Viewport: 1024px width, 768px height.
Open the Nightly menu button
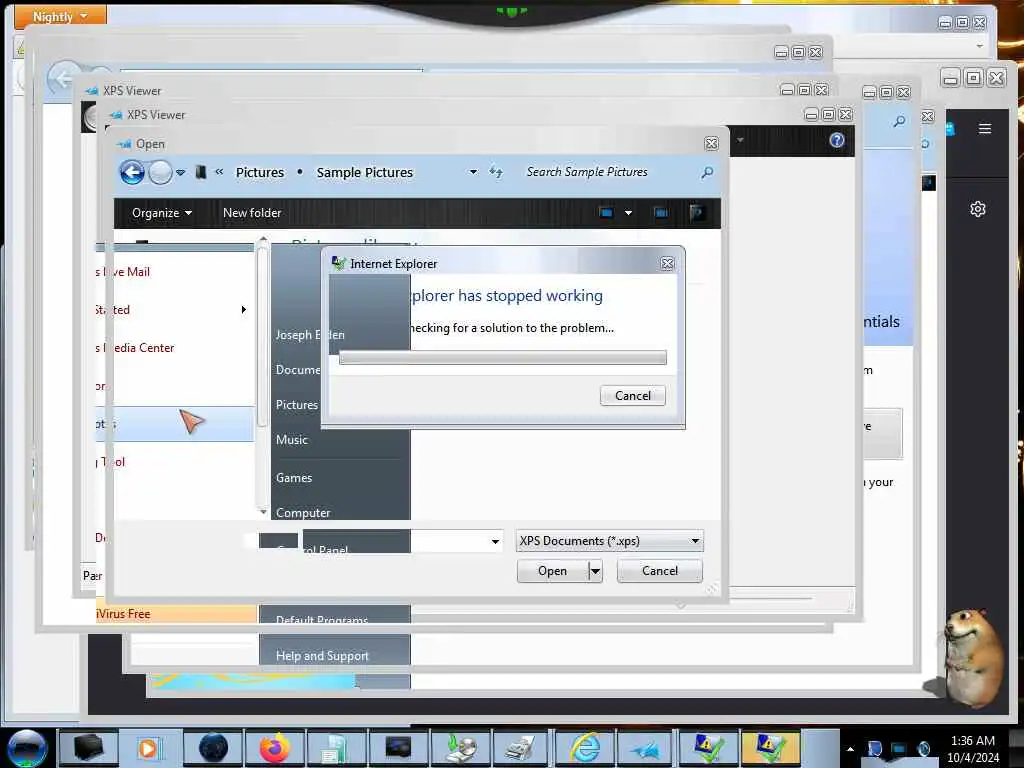60,16
